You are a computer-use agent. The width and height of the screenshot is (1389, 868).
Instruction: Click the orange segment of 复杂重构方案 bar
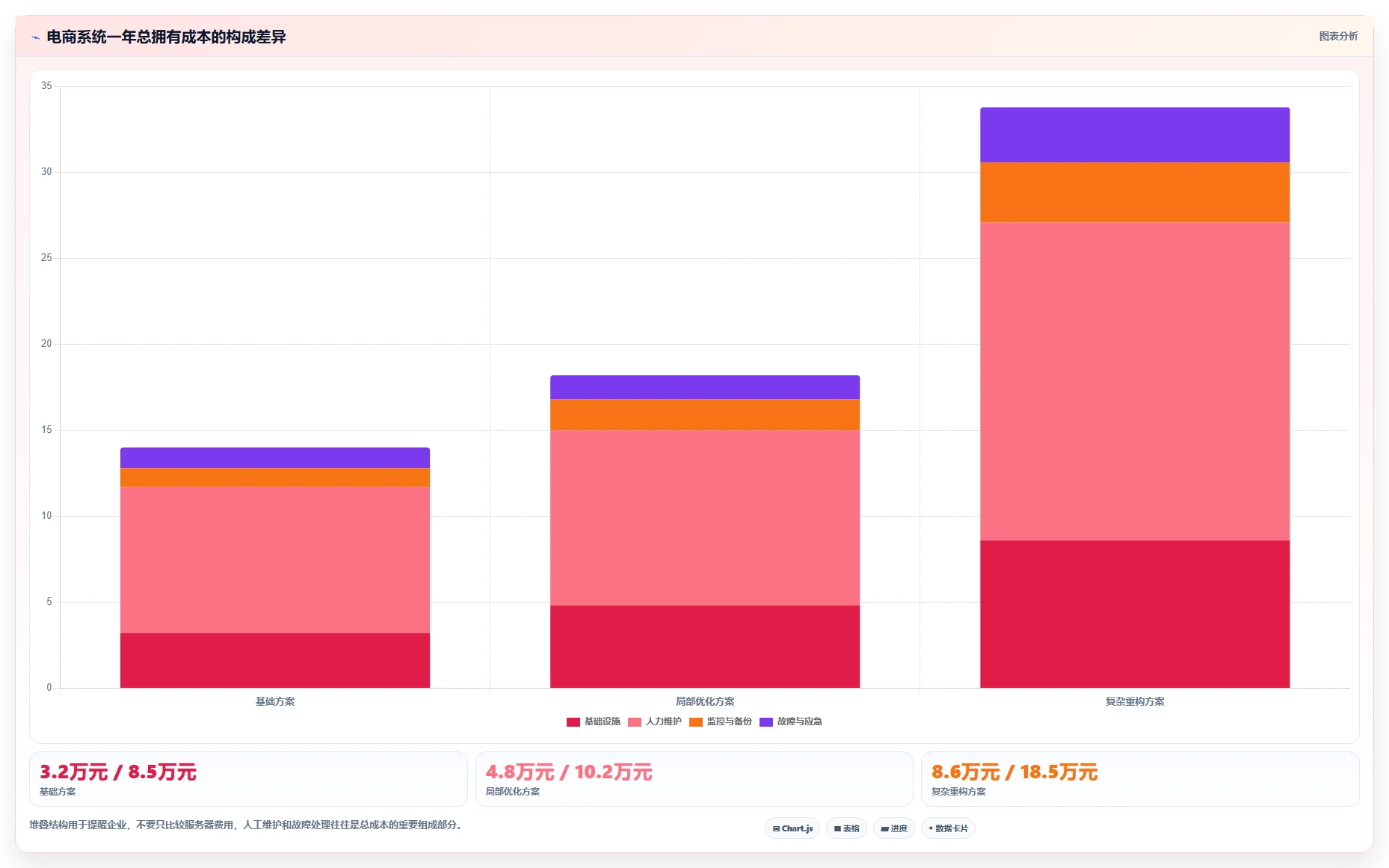point(1135,192)
